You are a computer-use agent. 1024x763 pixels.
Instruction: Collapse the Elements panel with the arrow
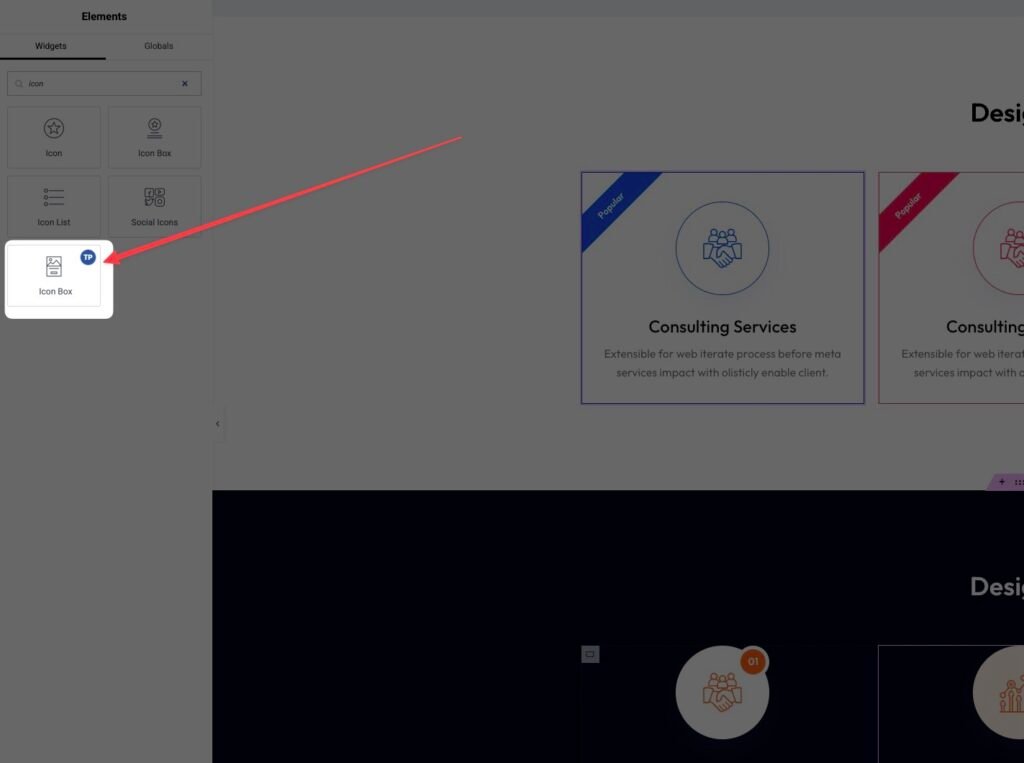pyautogui.click(x=218, y=424)
